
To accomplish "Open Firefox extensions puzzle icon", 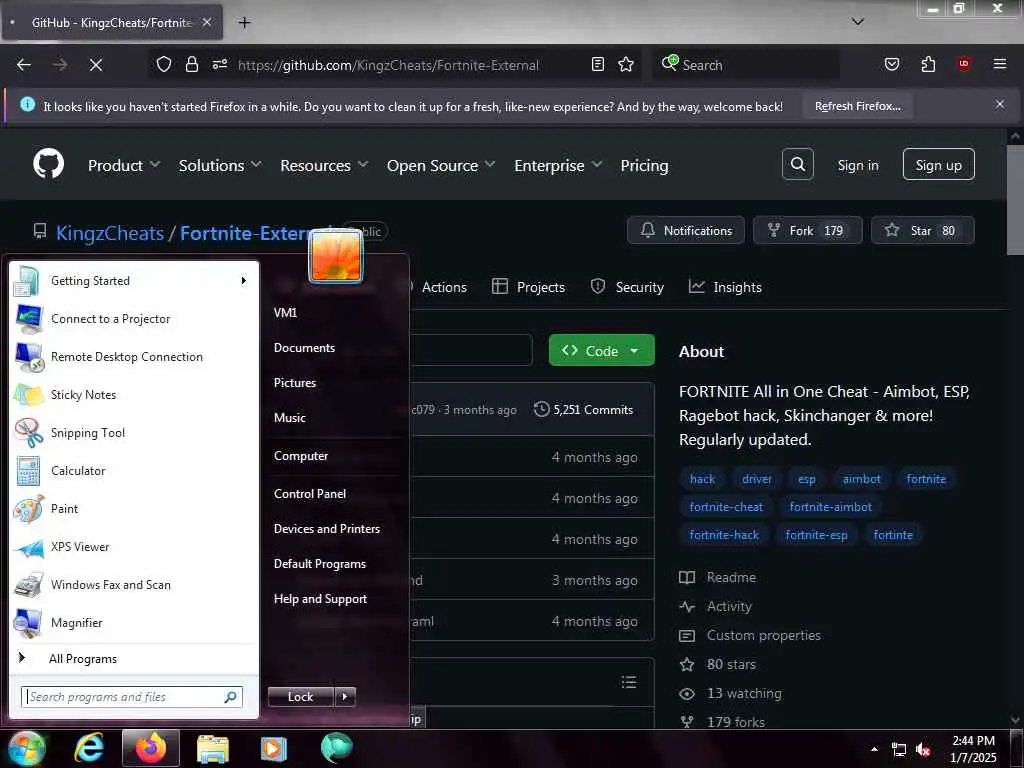I will tap(928, 64).
